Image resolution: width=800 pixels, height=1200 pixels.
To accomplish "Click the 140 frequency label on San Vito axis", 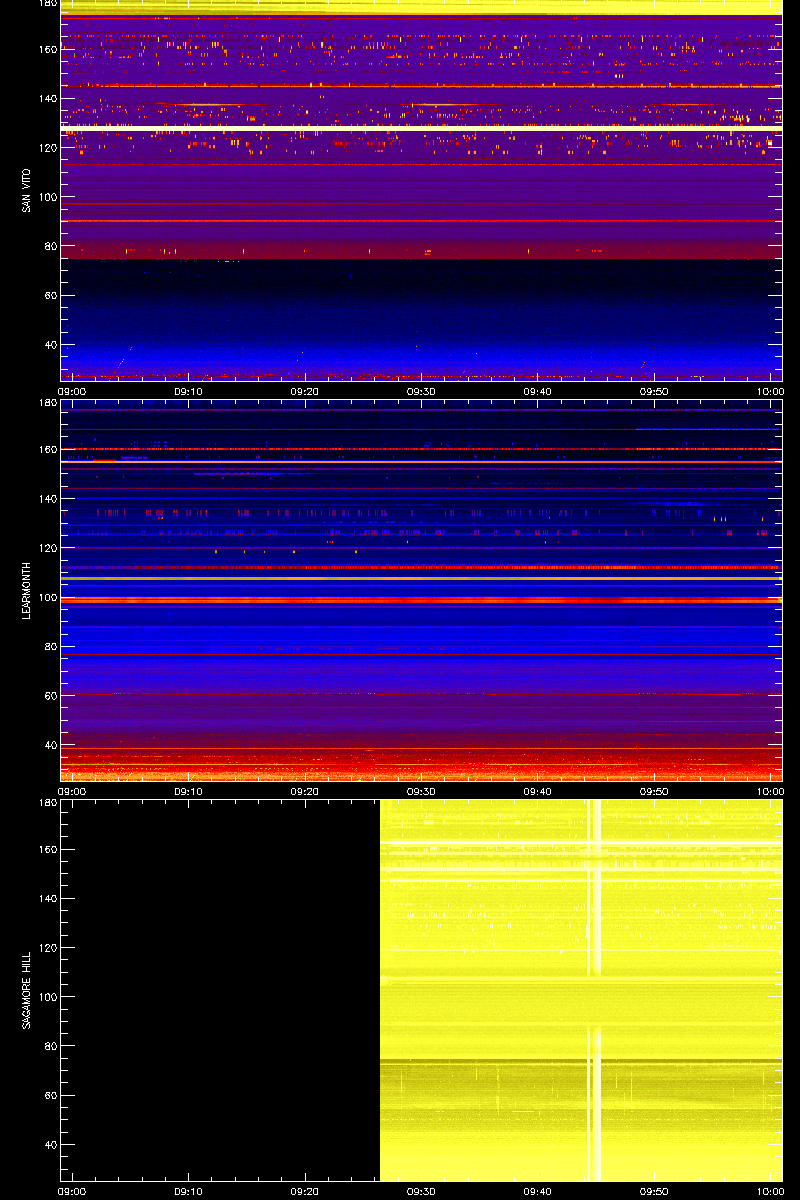I will [x=46, y=98].
